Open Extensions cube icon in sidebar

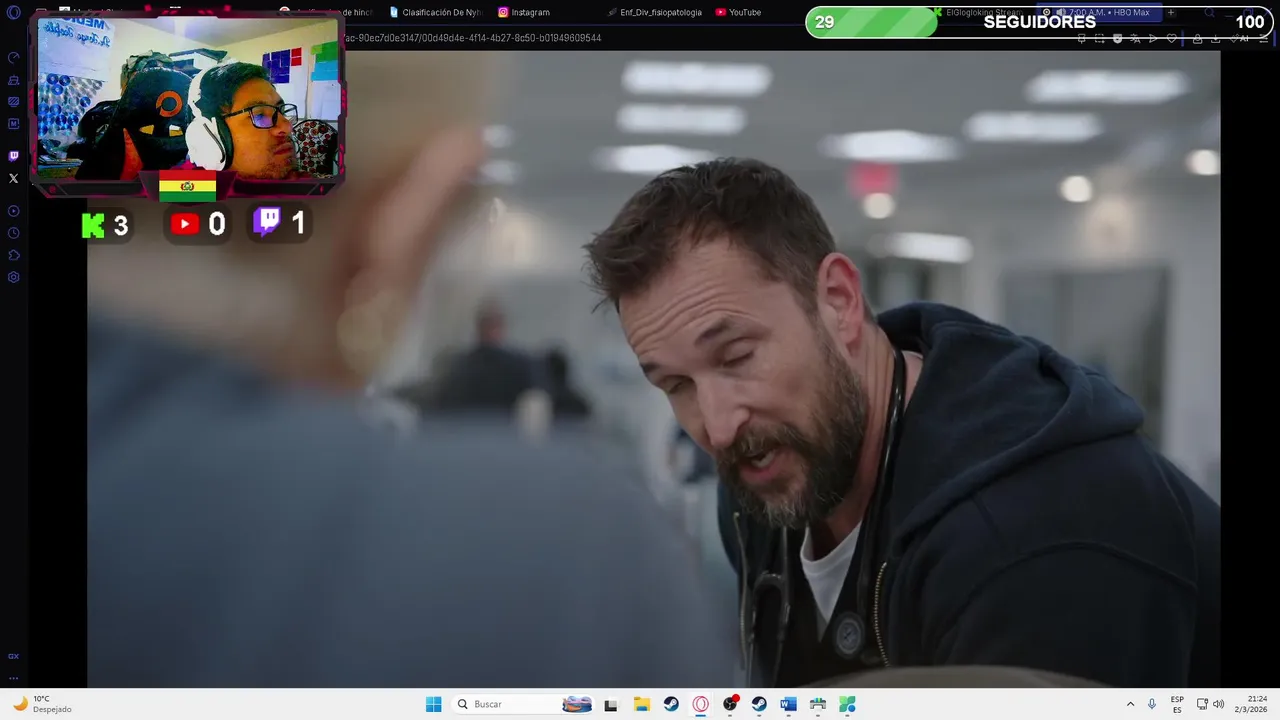click(x=13, y=255)
